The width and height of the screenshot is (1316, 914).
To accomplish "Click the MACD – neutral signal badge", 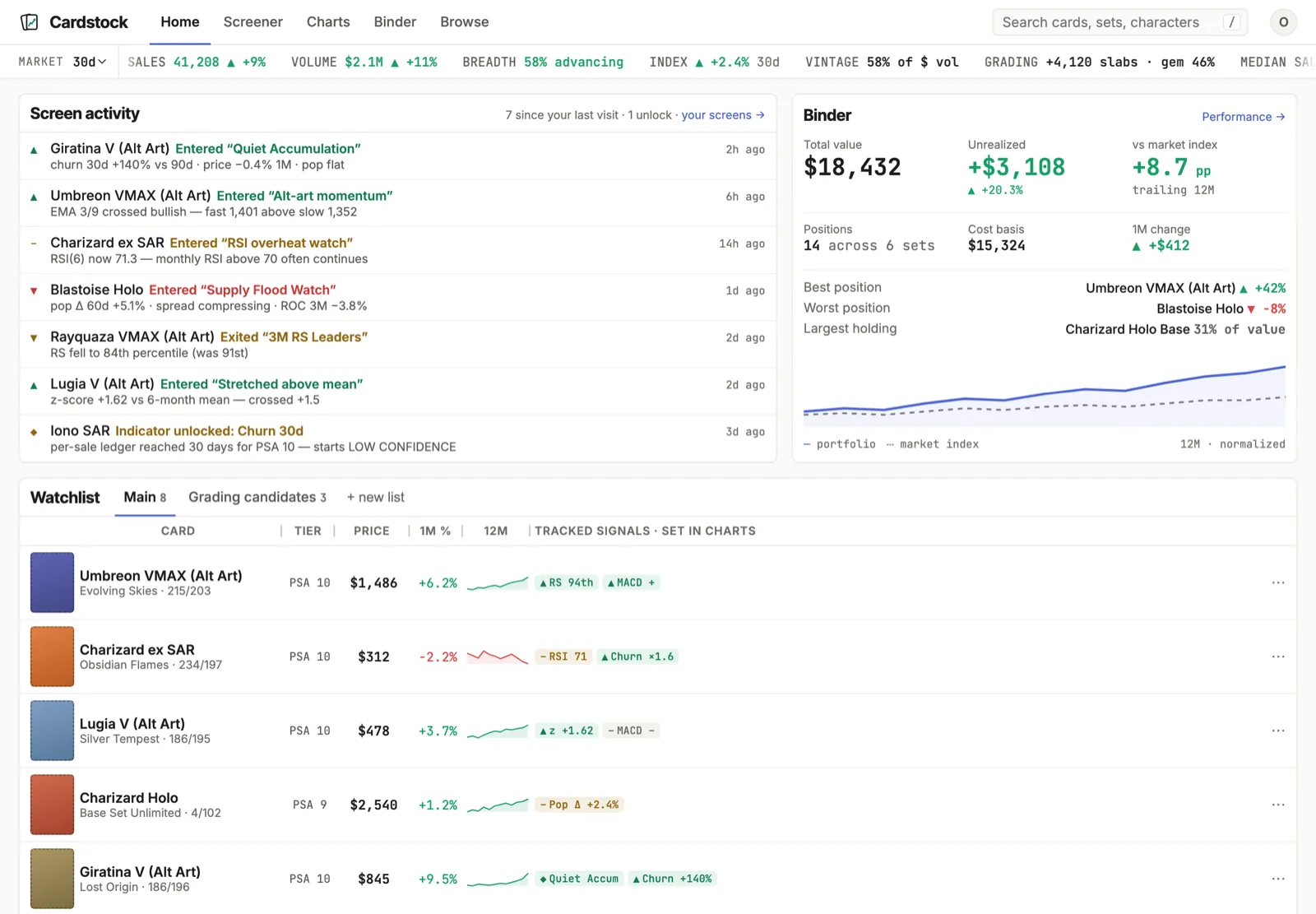I will click(631, 731).
